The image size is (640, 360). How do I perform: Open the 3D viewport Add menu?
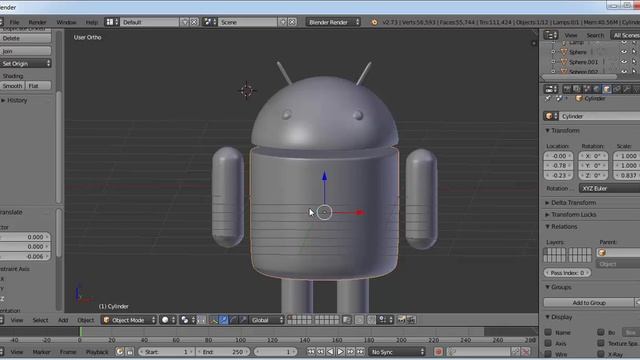(63, 320)
